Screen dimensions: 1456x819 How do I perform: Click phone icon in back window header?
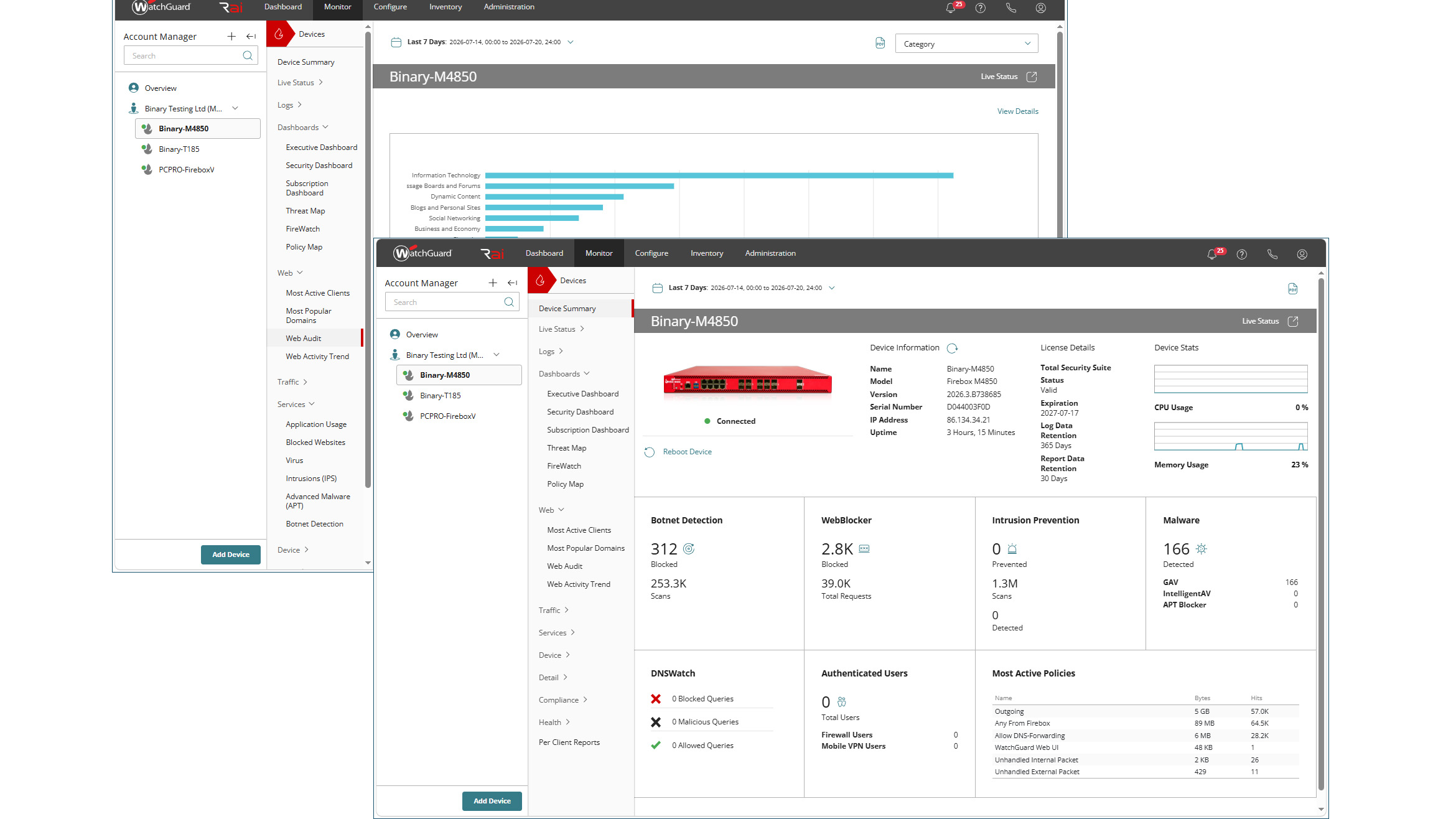(x=1011, y=8)
